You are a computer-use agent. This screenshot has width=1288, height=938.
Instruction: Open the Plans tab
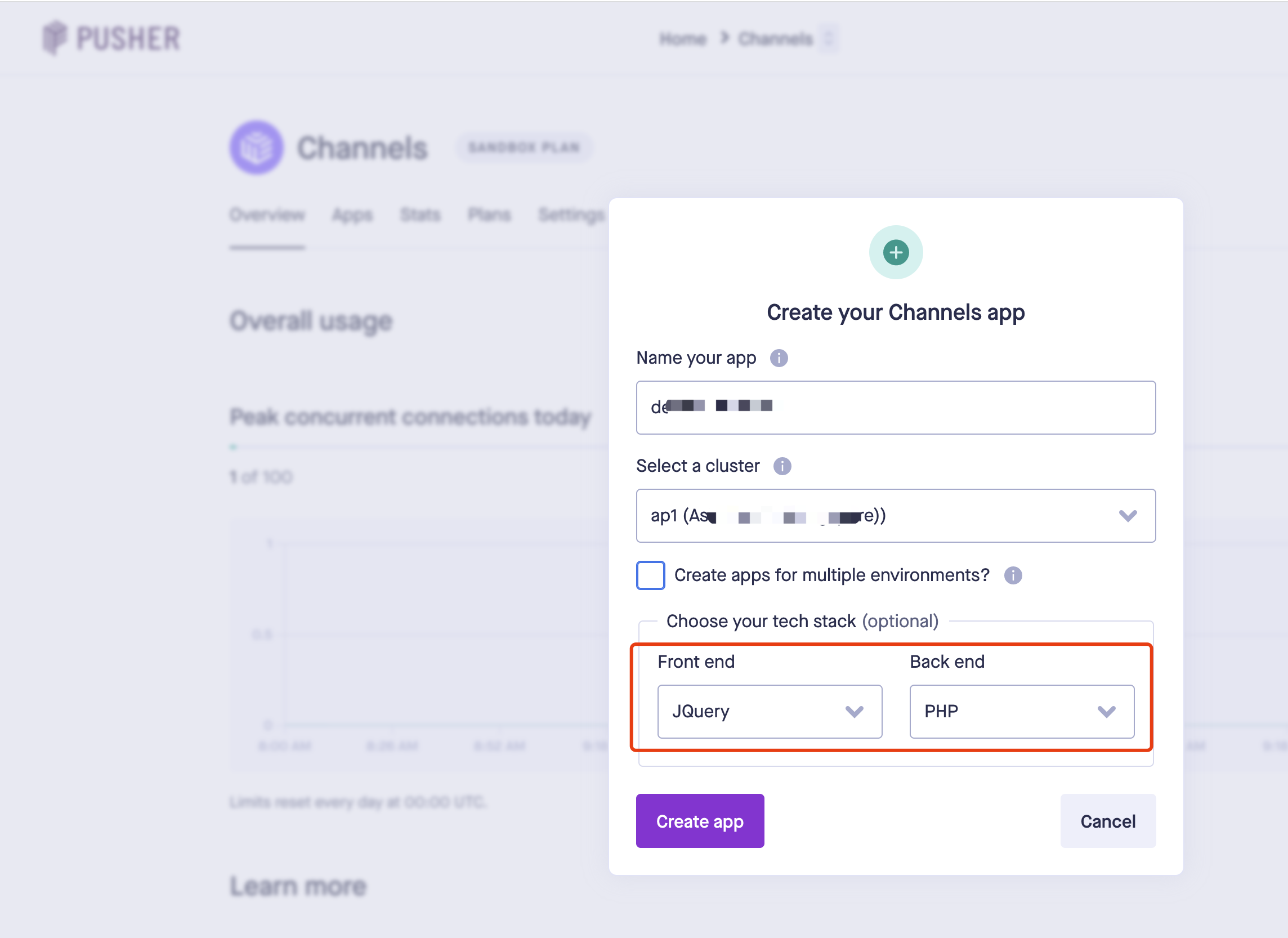click(x=489, y=215)
